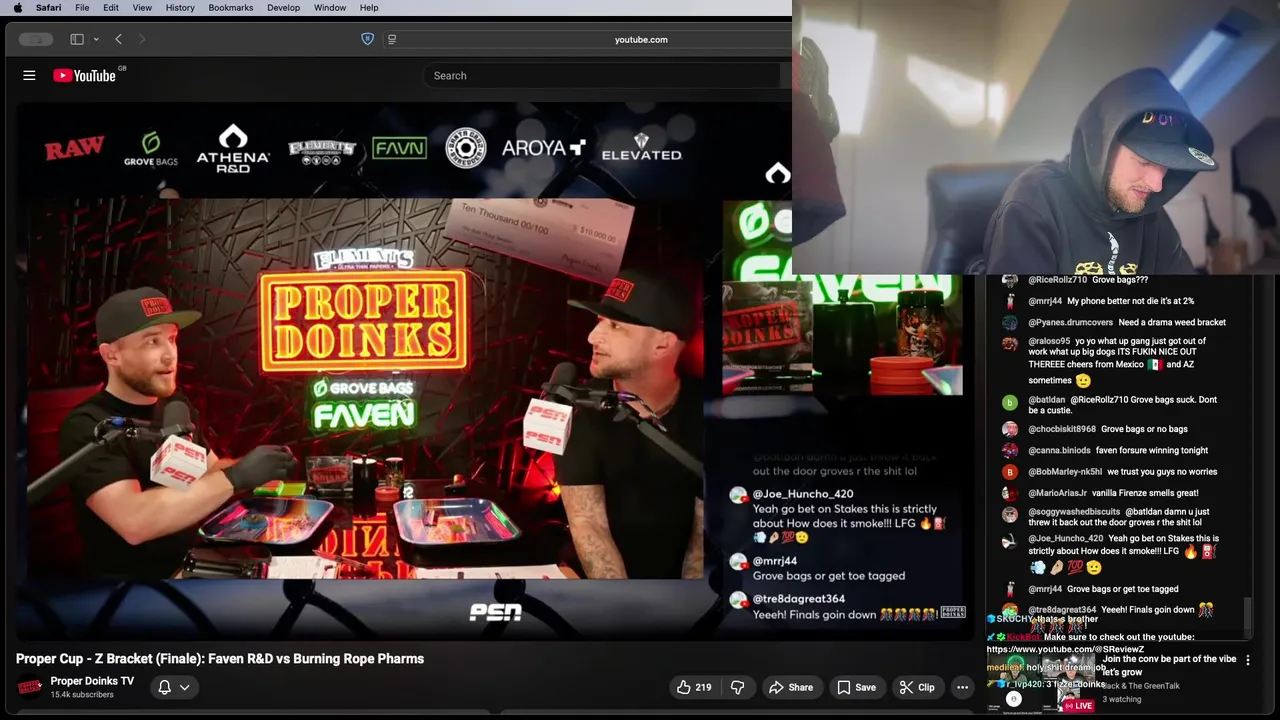
Task: Click the '15.4k subscribers' text
Action: (82, 695)
